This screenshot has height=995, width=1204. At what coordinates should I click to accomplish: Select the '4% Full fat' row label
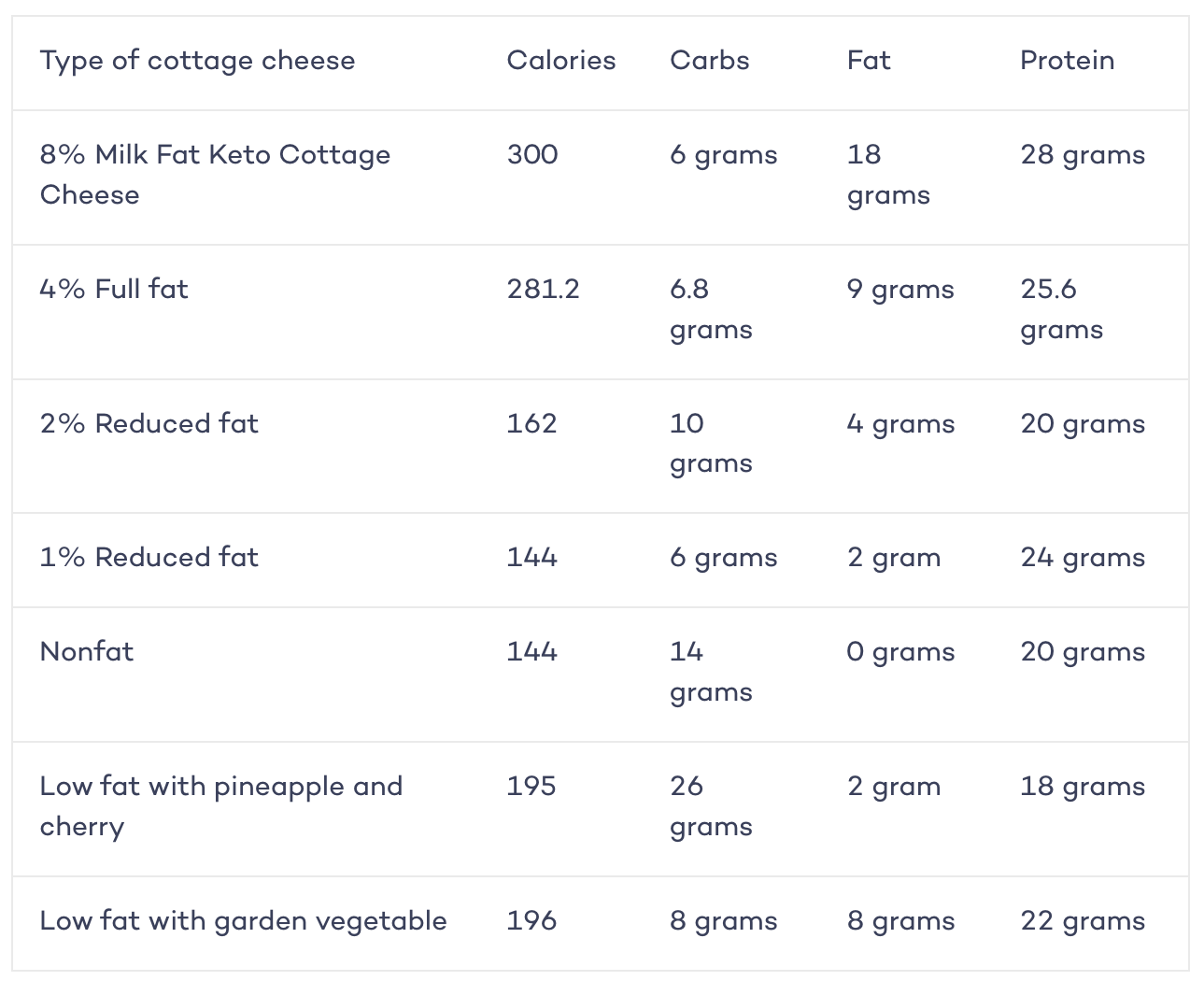point(114,289)
